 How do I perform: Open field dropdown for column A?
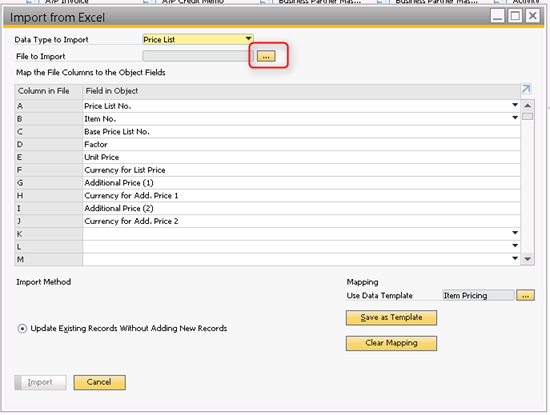[515, 105]
